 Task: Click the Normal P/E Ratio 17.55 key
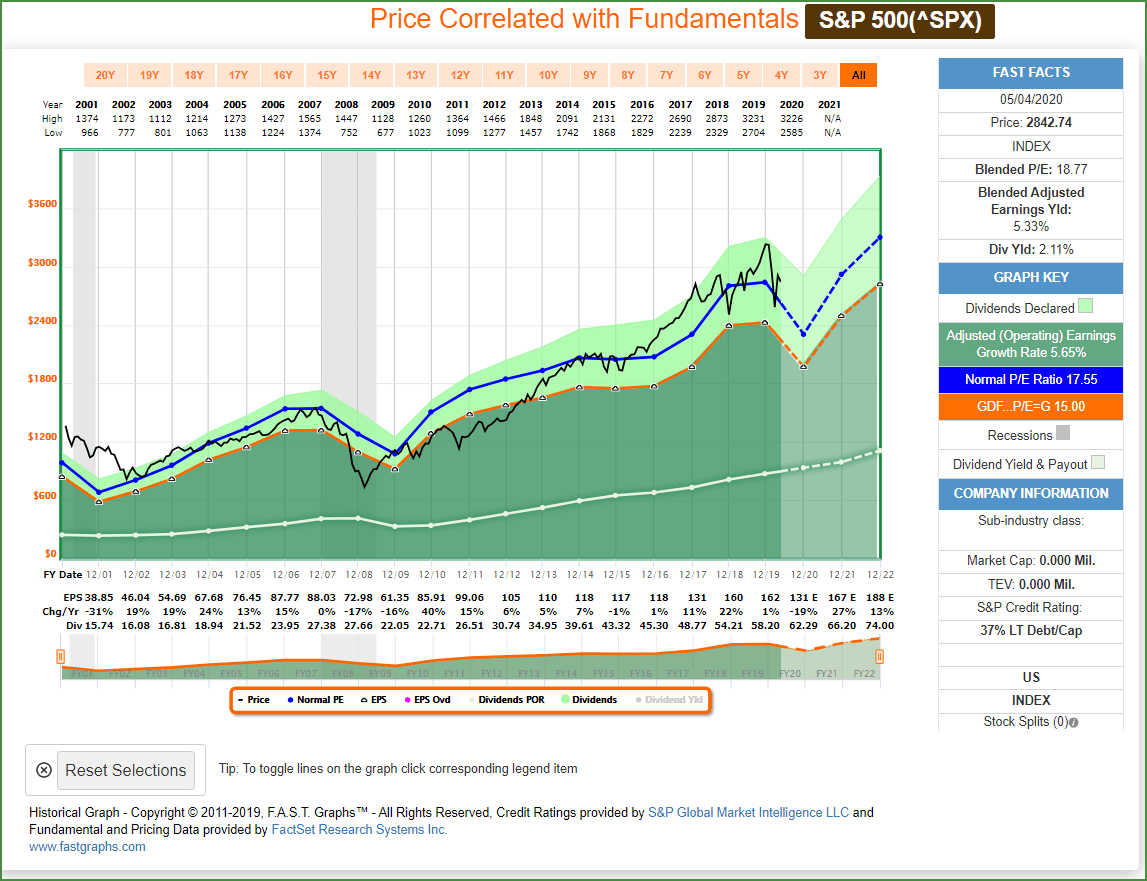click(1031, 380)
